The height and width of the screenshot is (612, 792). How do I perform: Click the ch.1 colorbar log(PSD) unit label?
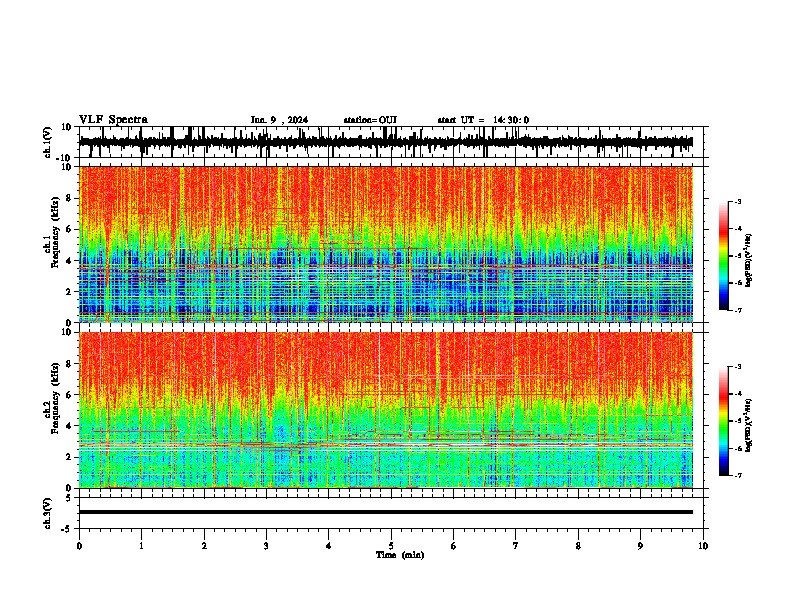tap(749, 261)
